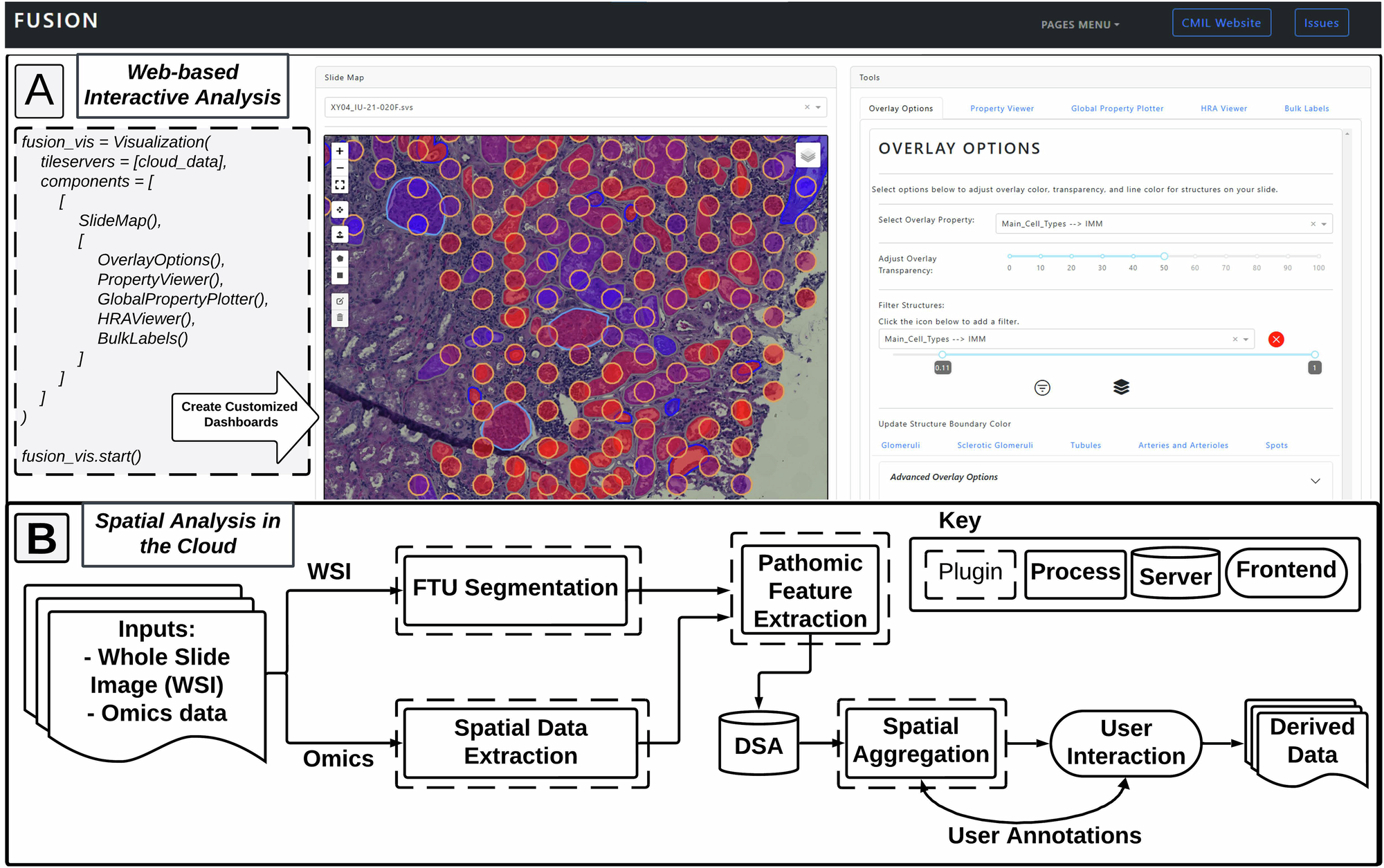1384x868 pixels.
Task: Expand Advanced Overlay Options
Action: [x=1315, y=480]
